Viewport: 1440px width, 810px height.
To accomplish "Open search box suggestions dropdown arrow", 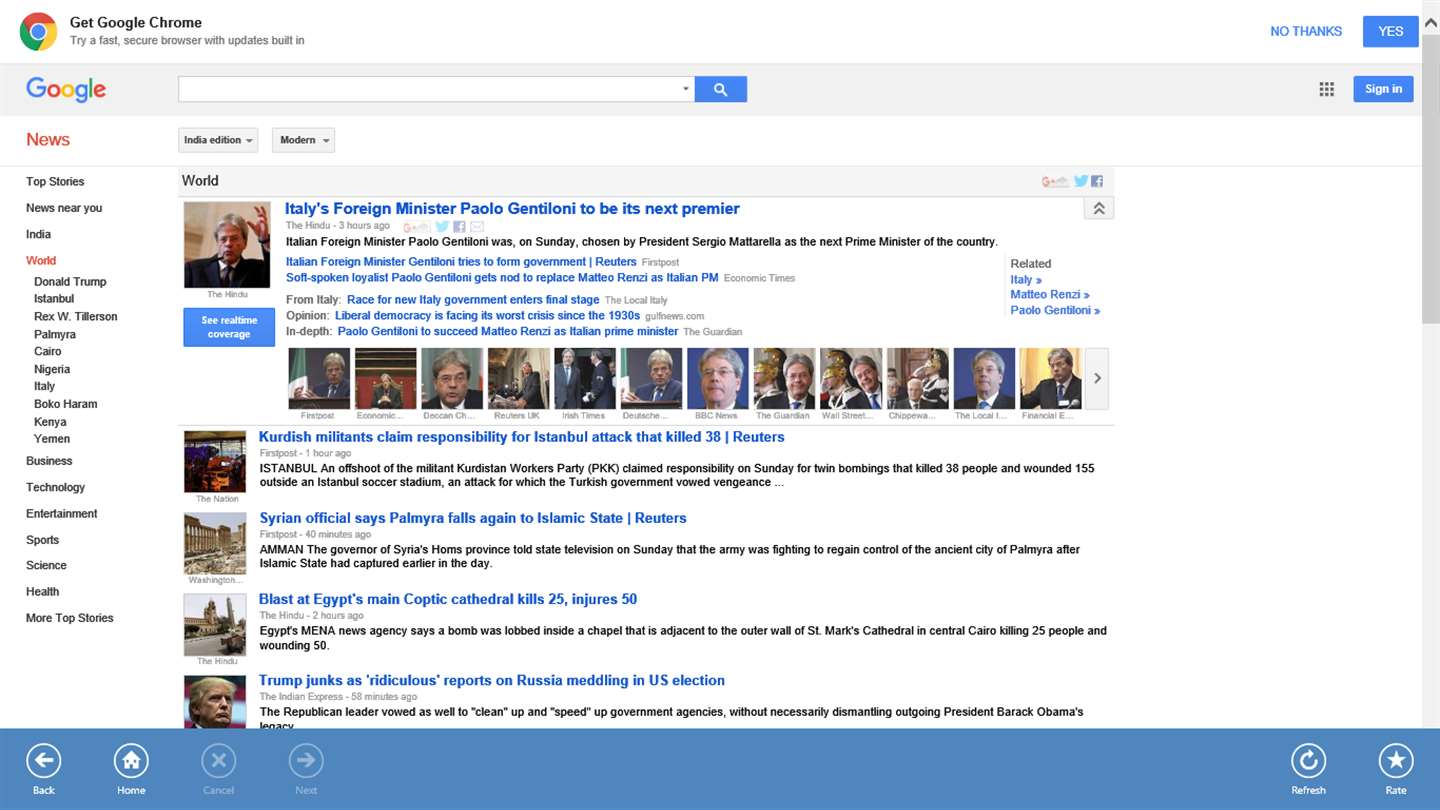I will (x=686, y=89).
